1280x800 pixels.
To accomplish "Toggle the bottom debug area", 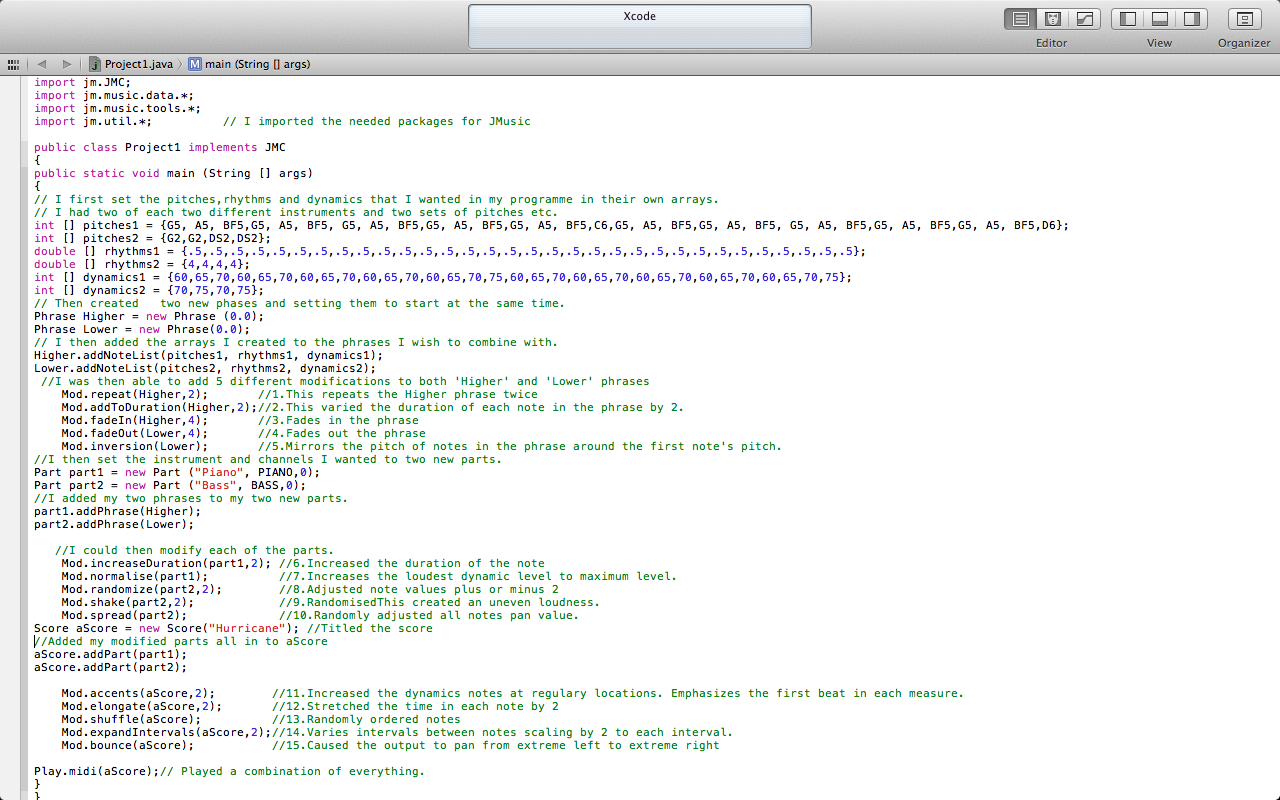I will point(1160,19).
